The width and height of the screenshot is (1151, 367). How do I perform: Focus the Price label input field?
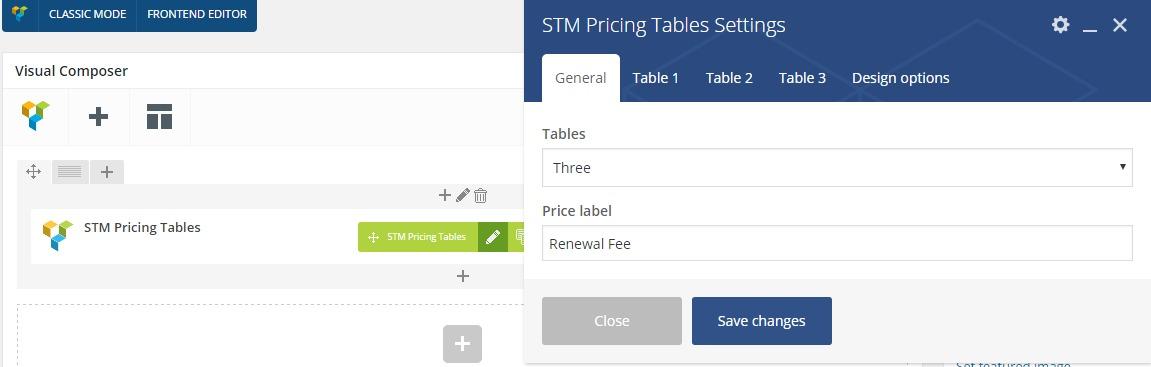tap(837, 243)
